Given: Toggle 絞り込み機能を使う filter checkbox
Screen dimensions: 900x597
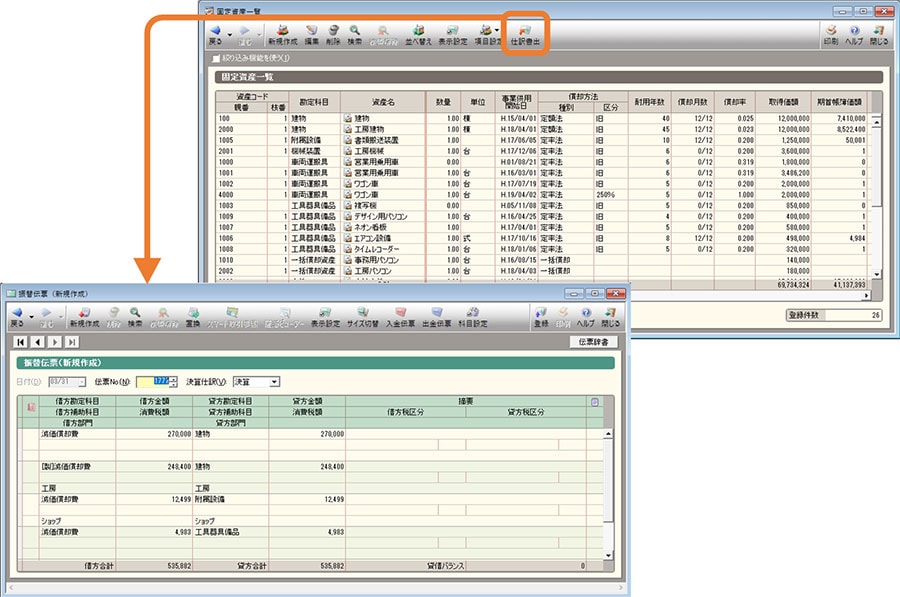Looking at the screenshot, I should (216, 58).
